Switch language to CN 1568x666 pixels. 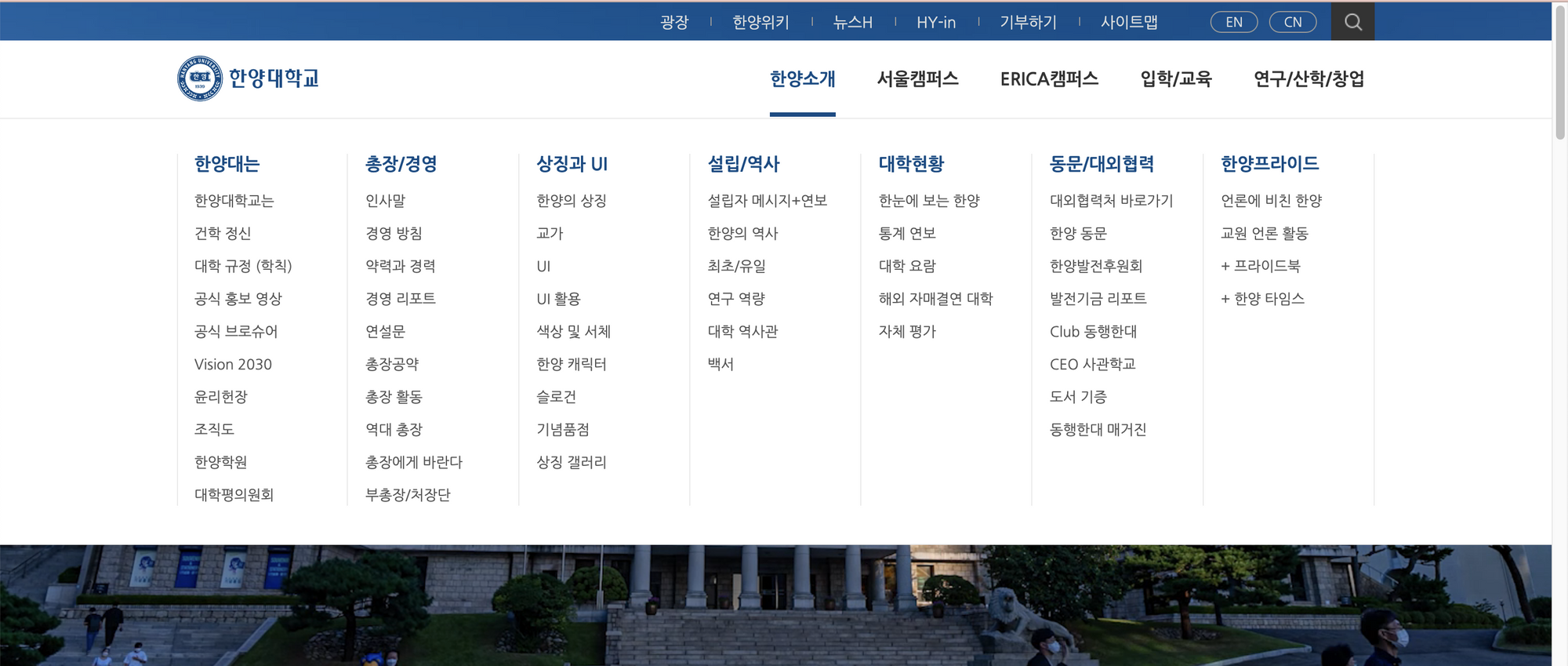[1293, 22]
